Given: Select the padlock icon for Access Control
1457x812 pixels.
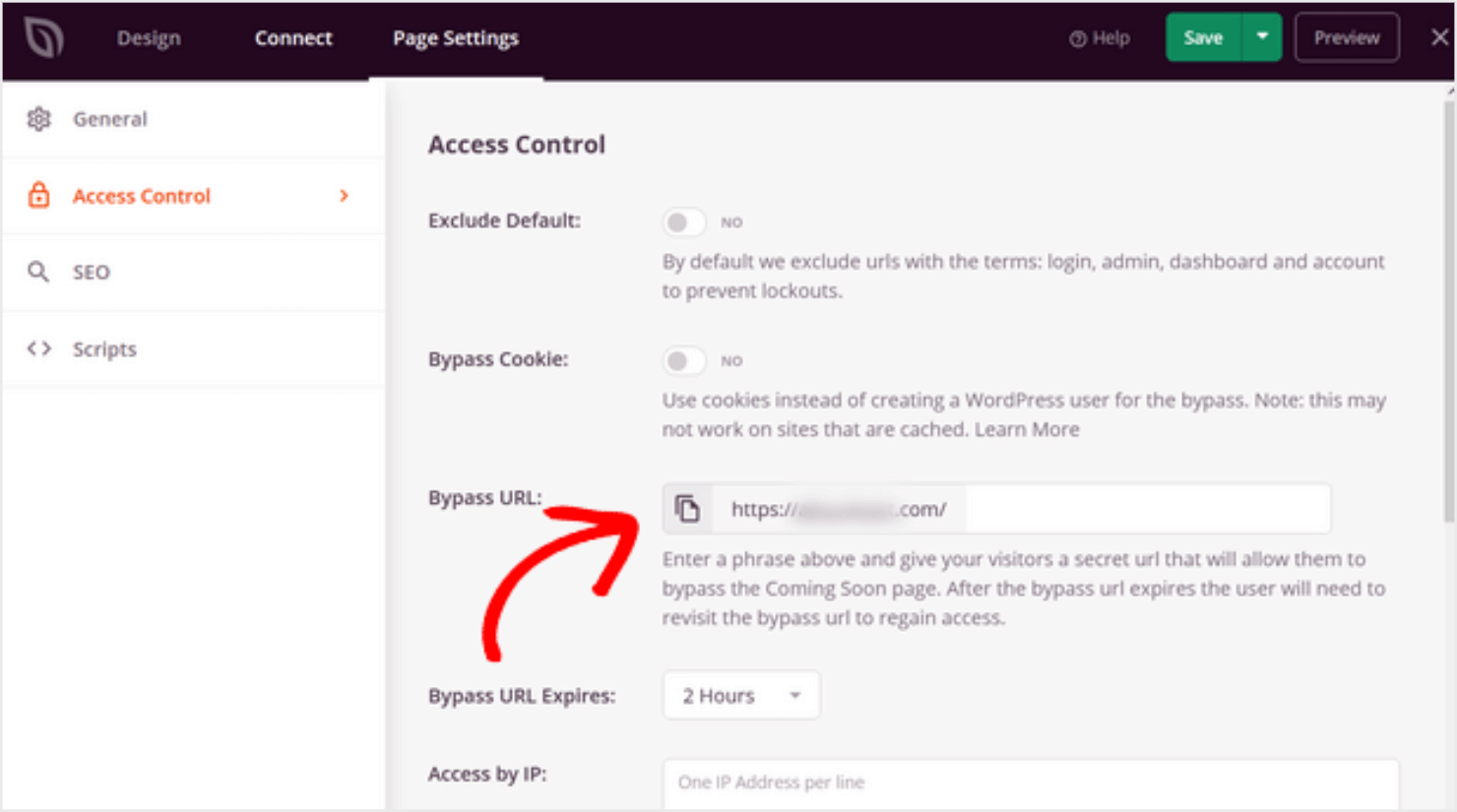Looking at the screenshot, I should (39, 196).
